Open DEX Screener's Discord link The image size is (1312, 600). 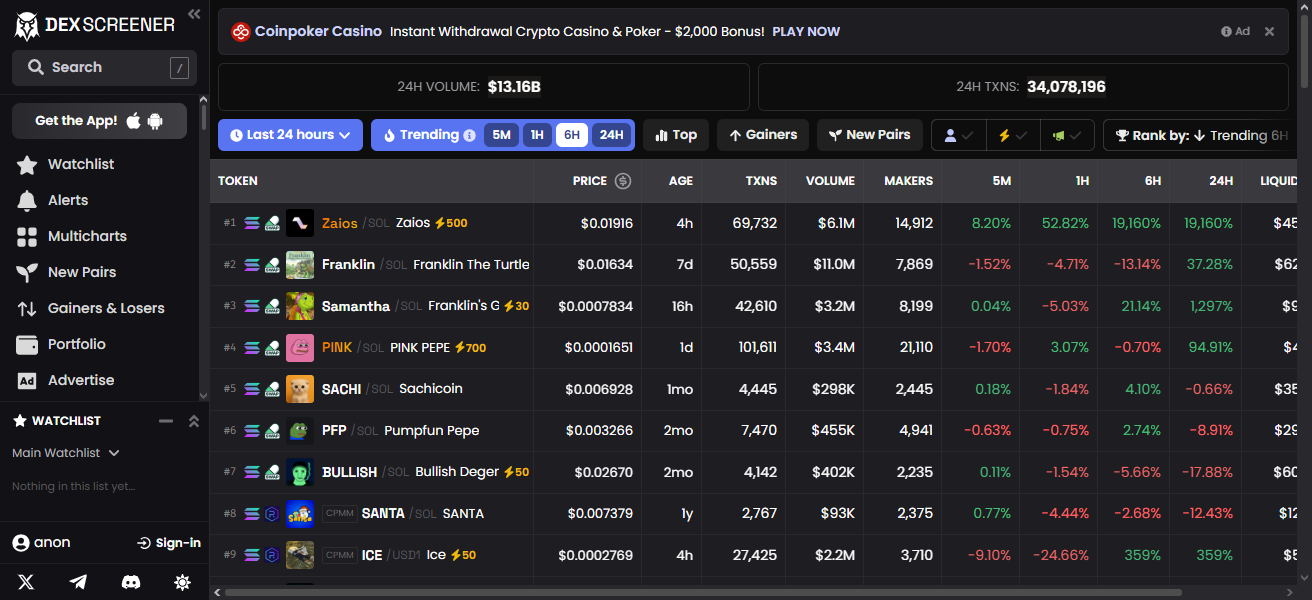pyautogui.click(x=130, y=581)
